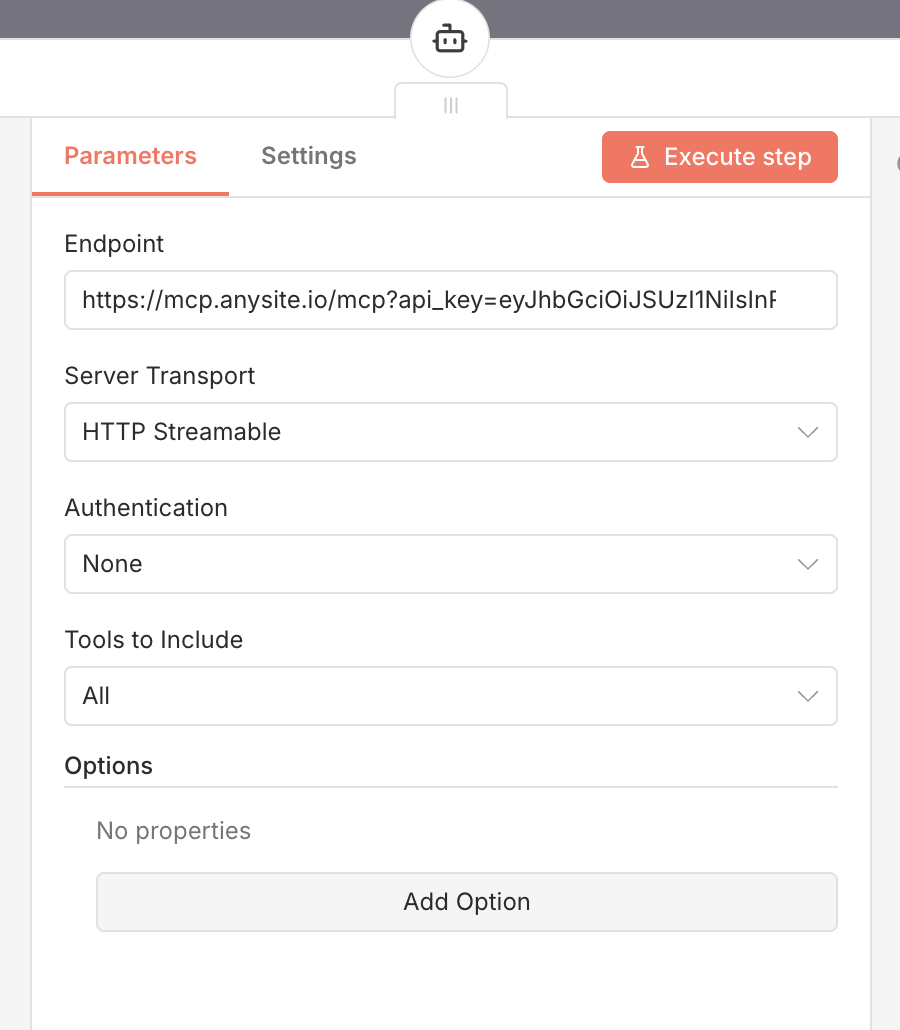Select the HTTP Streamable transport field
The height and width of the screenshot is (1030, 900).
click(x=450, y=432)
